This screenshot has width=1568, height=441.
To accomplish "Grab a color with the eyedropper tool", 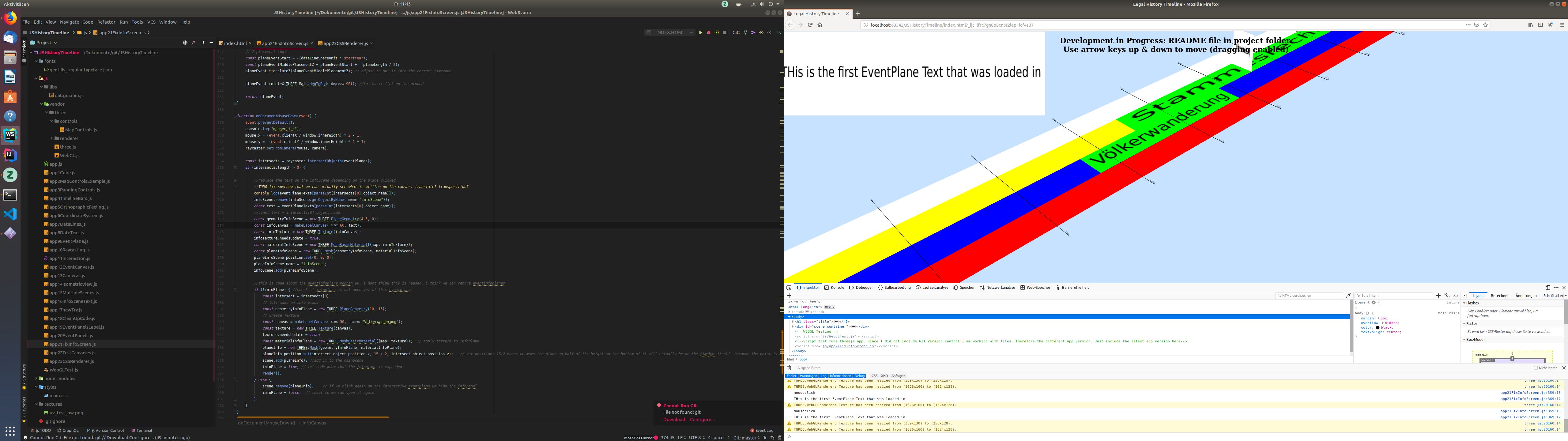I will point(1348,296).
